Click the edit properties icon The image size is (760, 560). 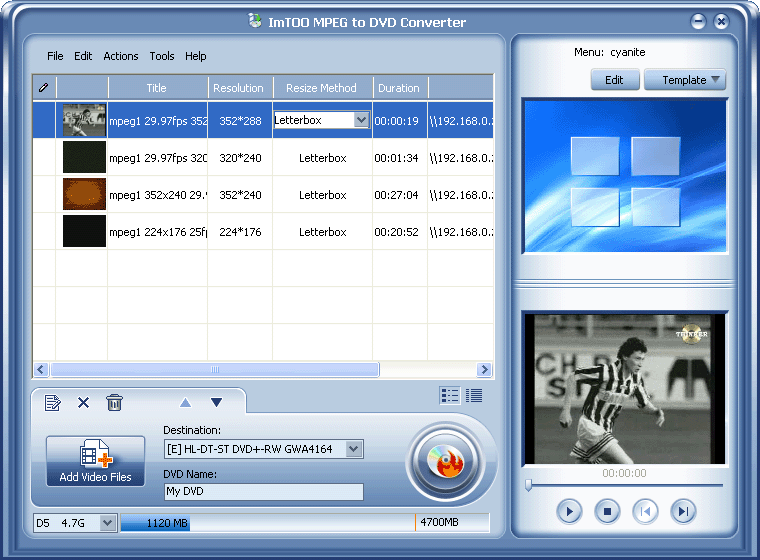(53, 403)
